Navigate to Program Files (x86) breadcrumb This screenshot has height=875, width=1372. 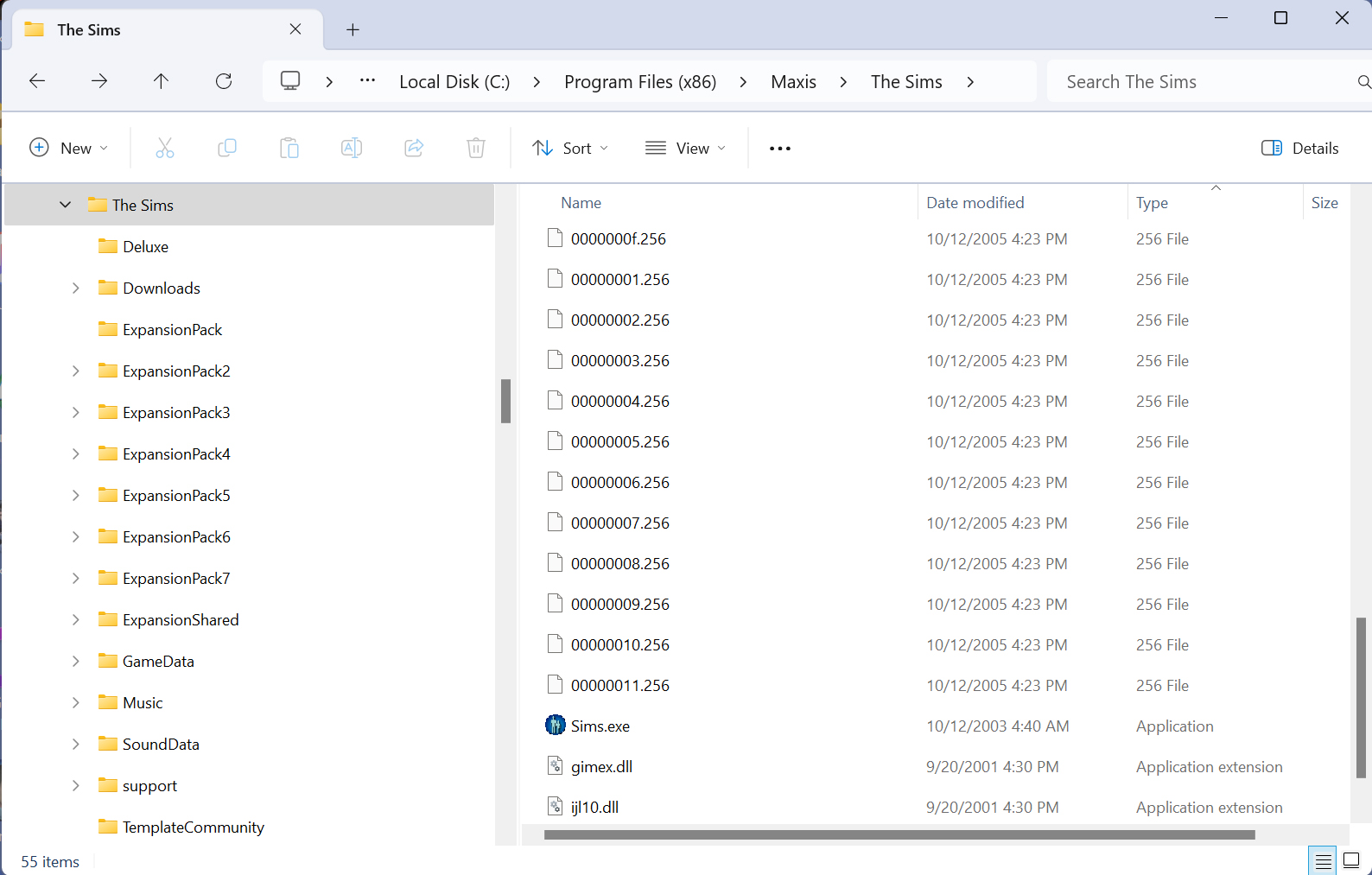(640, 82)
